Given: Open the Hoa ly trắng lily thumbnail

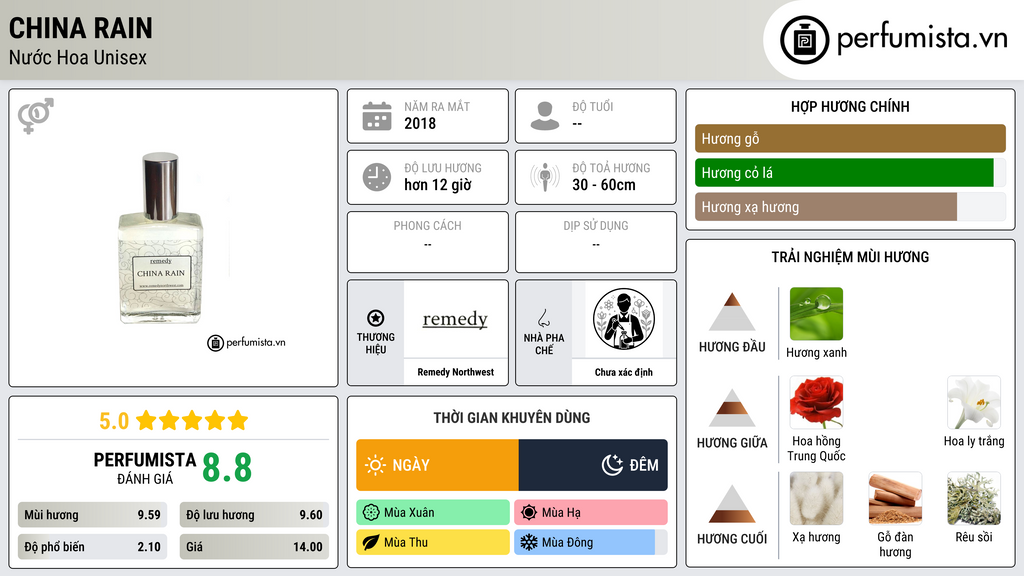Looking at the screenshot, I should coord(974,402).
